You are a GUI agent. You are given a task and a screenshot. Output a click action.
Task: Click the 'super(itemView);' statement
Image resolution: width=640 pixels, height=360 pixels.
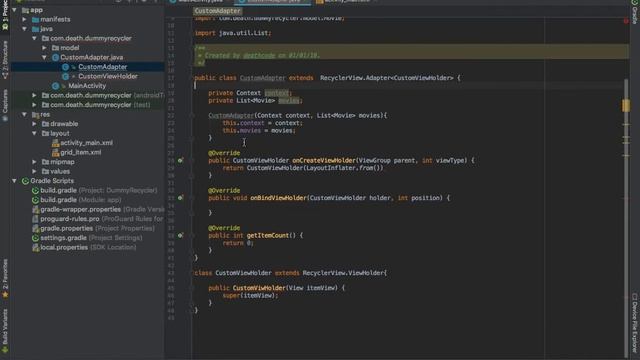coord(250,296)
